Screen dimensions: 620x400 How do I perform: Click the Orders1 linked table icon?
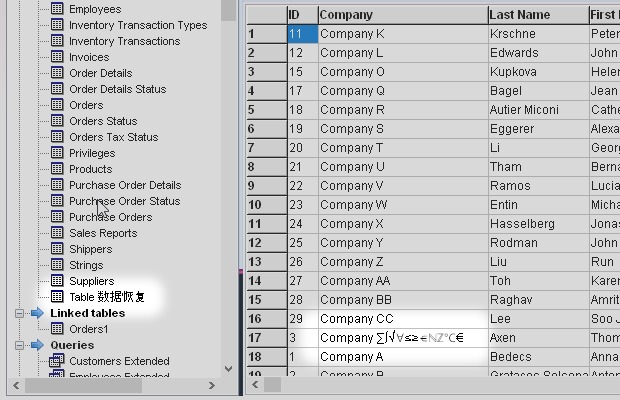tap(57, 329)
